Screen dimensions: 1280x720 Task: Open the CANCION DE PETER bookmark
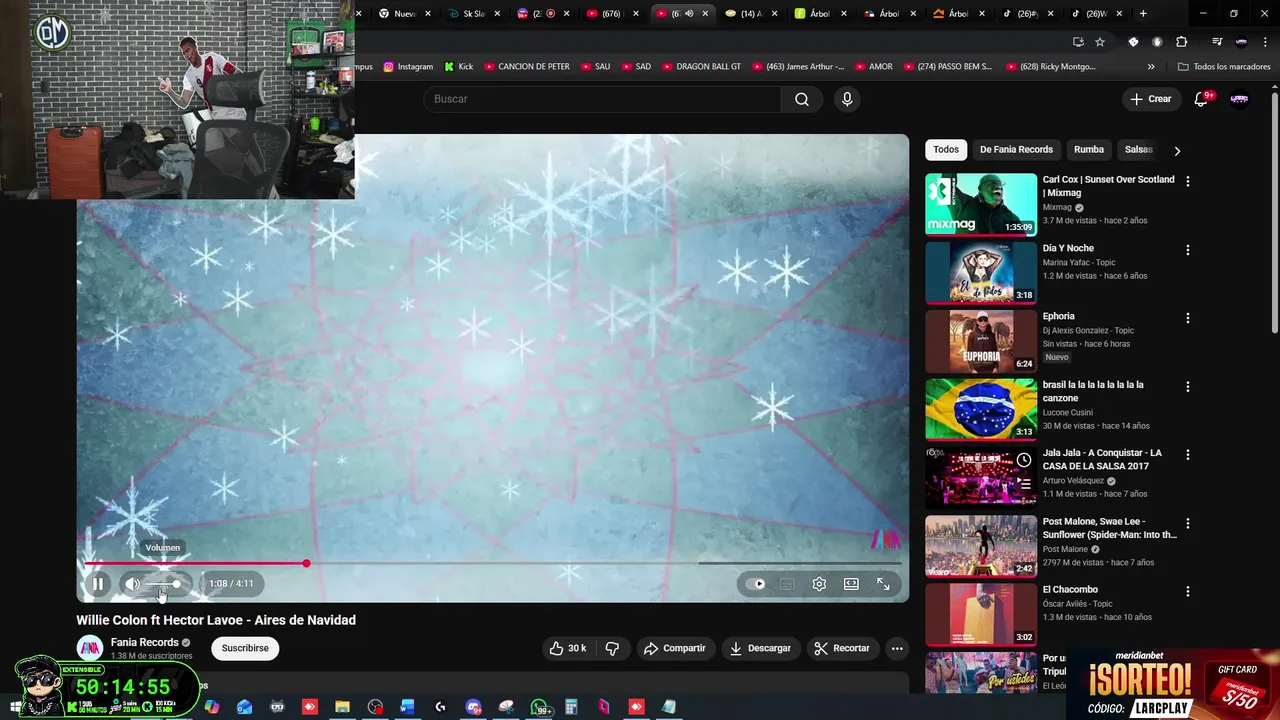pos(526,67)
